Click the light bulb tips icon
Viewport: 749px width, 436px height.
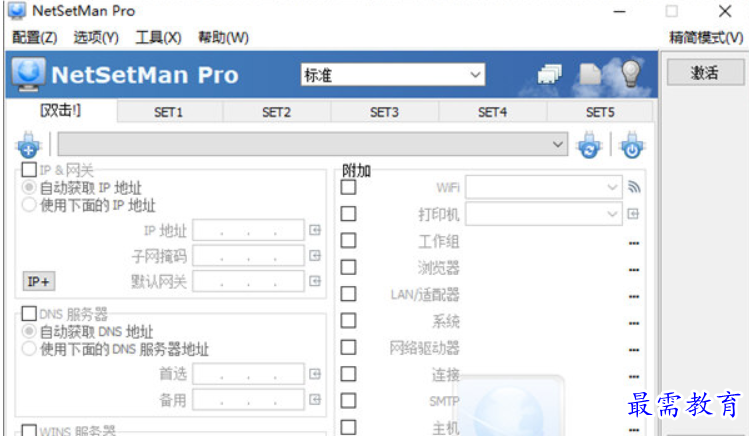tap(631, 74)
